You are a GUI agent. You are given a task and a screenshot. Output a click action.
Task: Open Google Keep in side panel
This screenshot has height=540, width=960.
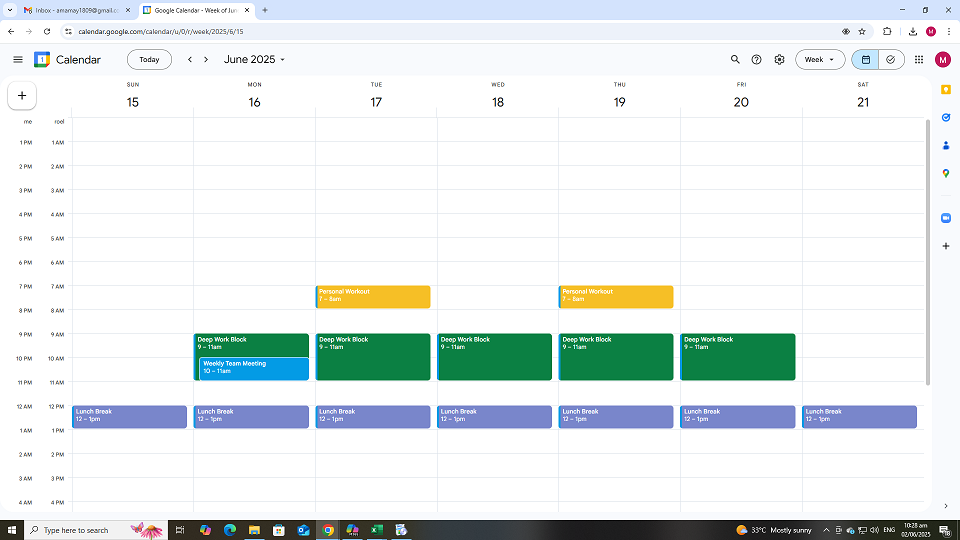(946, 89)
